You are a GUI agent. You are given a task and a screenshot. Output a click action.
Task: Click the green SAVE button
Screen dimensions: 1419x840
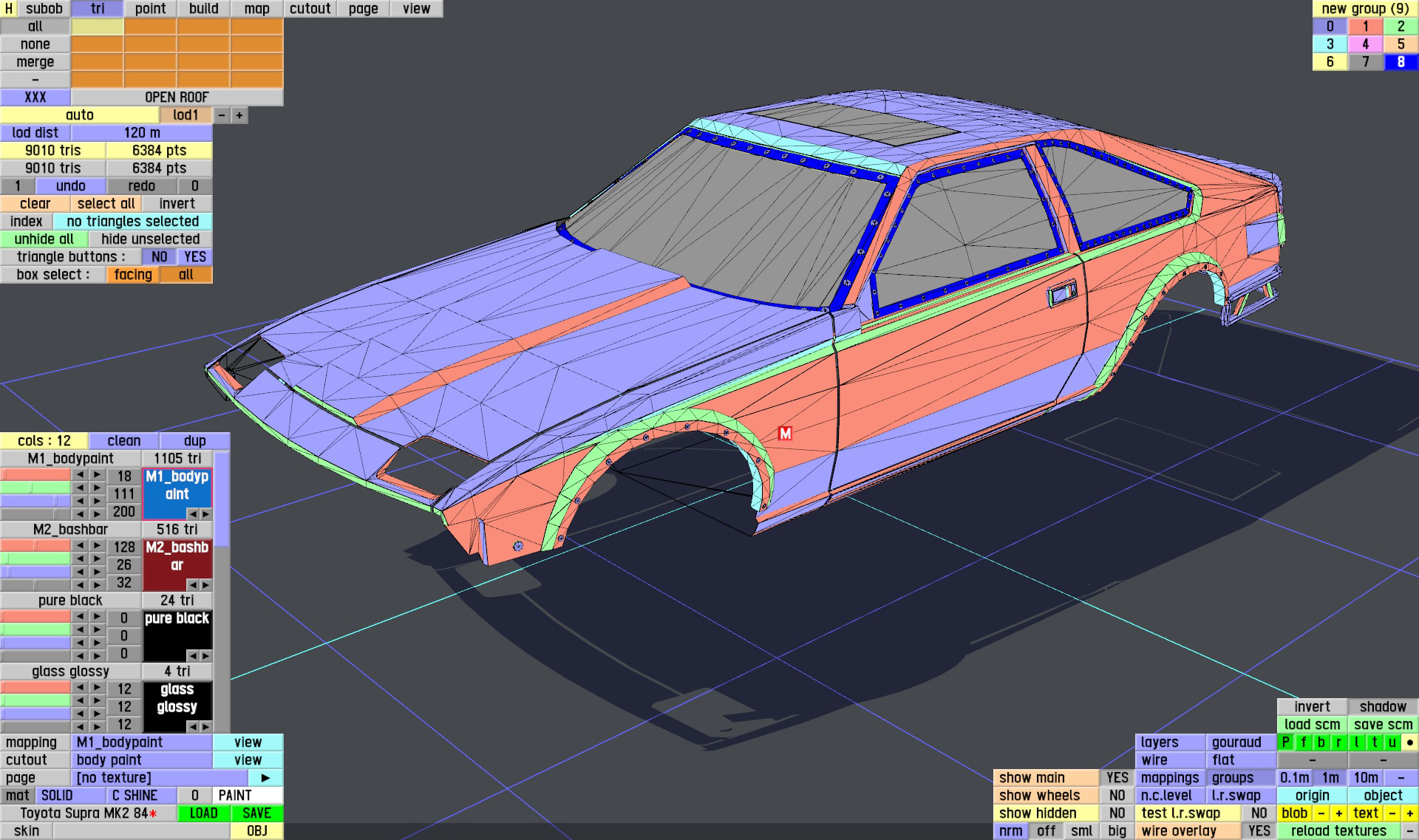[x=256, y=813]
